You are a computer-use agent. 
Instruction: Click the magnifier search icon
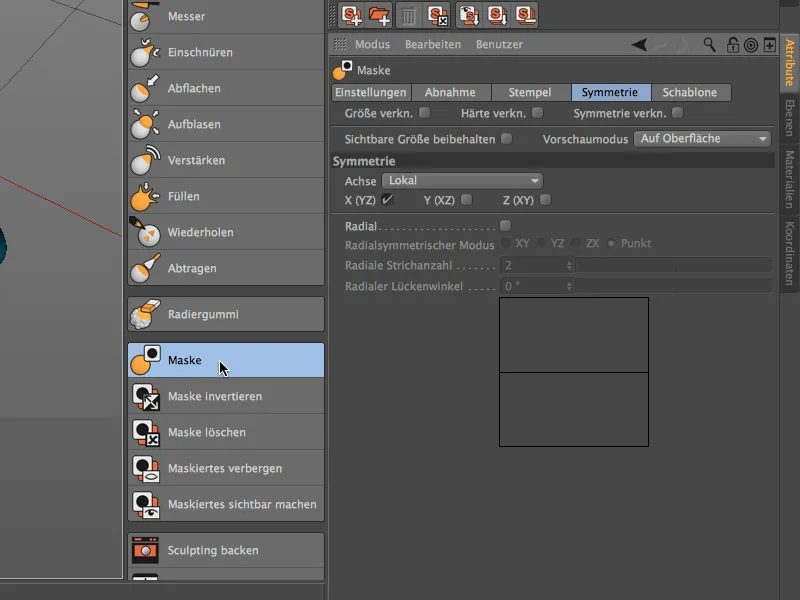pyautogui.click(x=709, y=45)
